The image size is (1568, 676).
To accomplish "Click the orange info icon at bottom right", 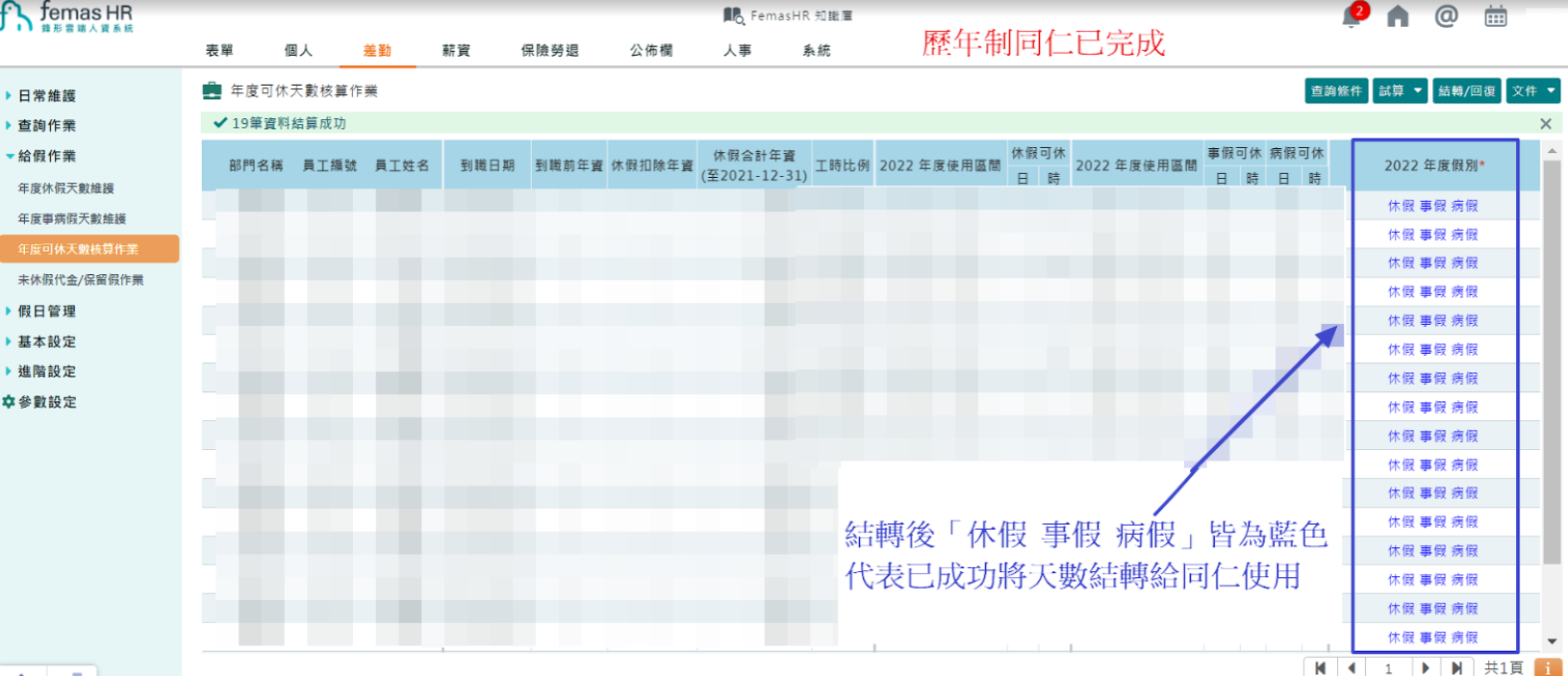I will click(1548, 667).
